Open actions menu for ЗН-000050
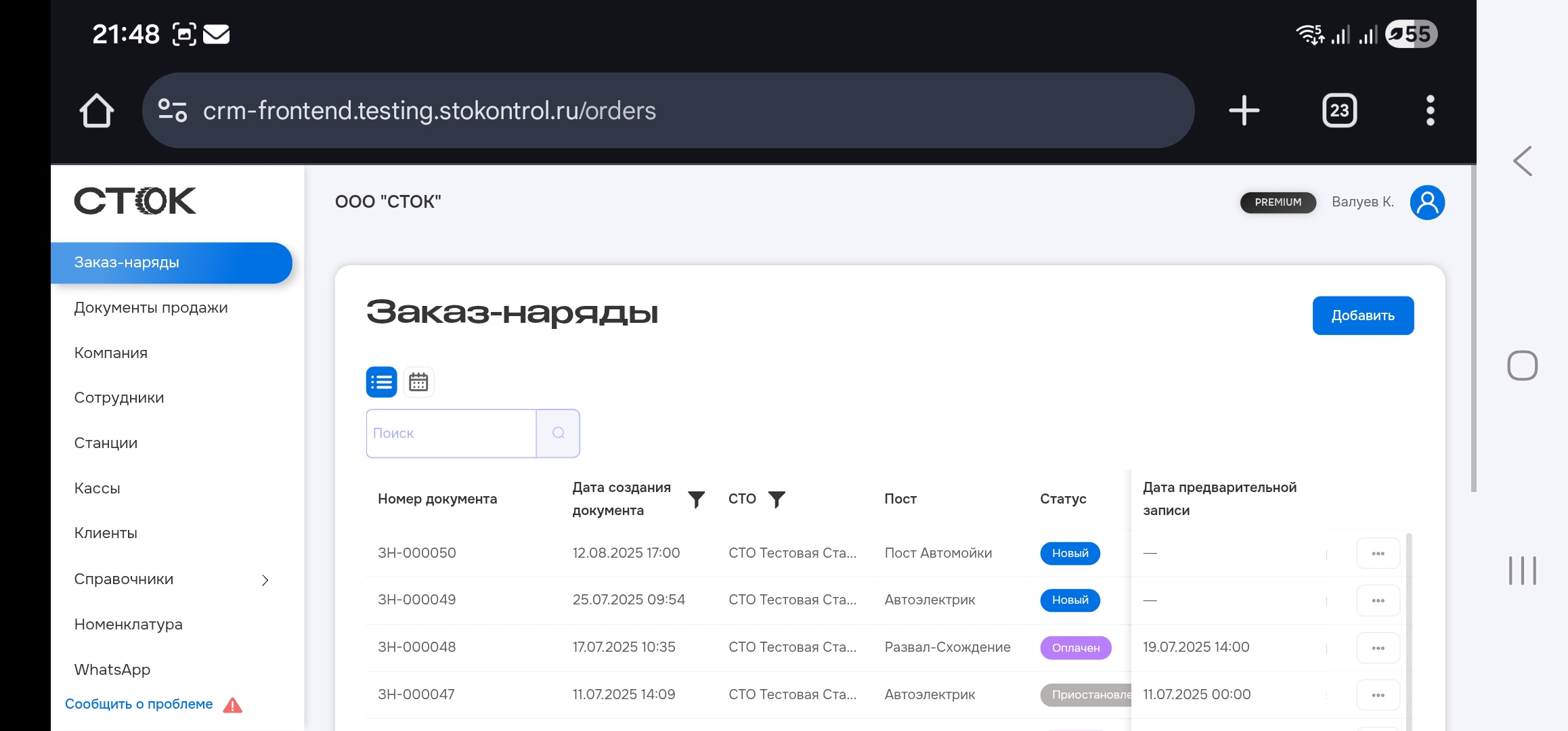Screen dimensions: 1568x731 (x=1378, y=554)
